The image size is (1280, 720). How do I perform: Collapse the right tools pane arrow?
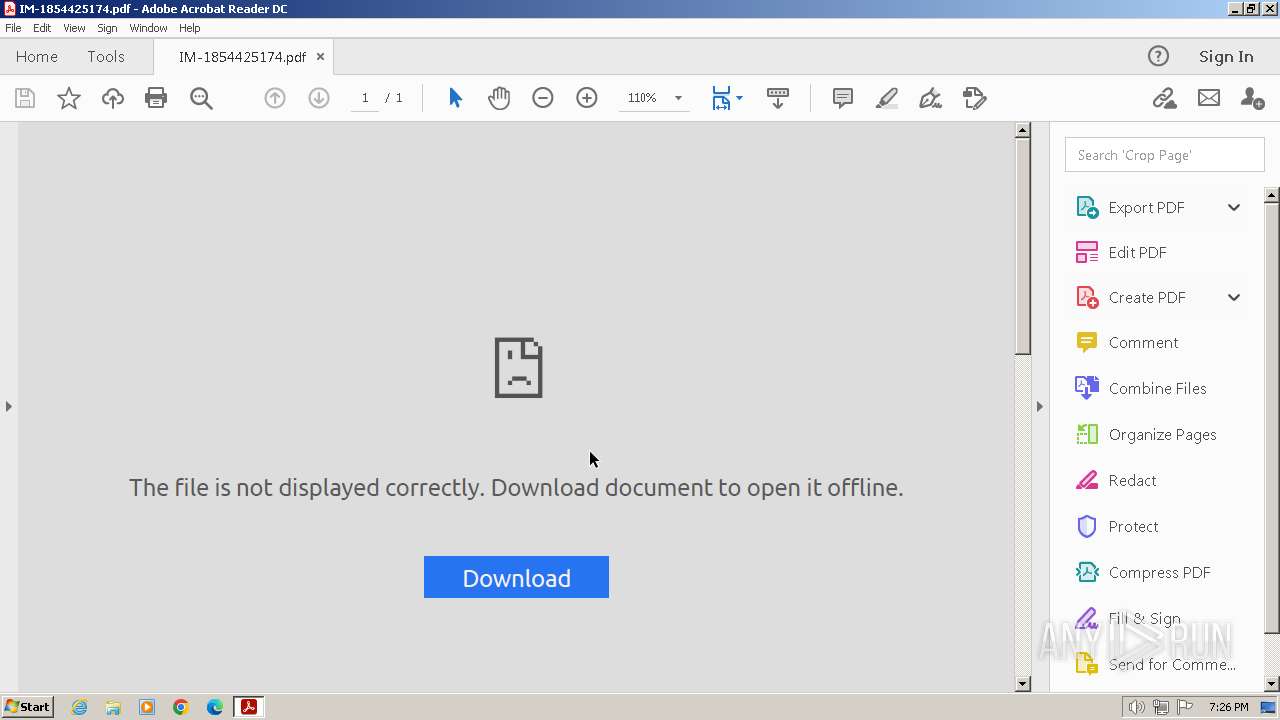point(1039,406)
